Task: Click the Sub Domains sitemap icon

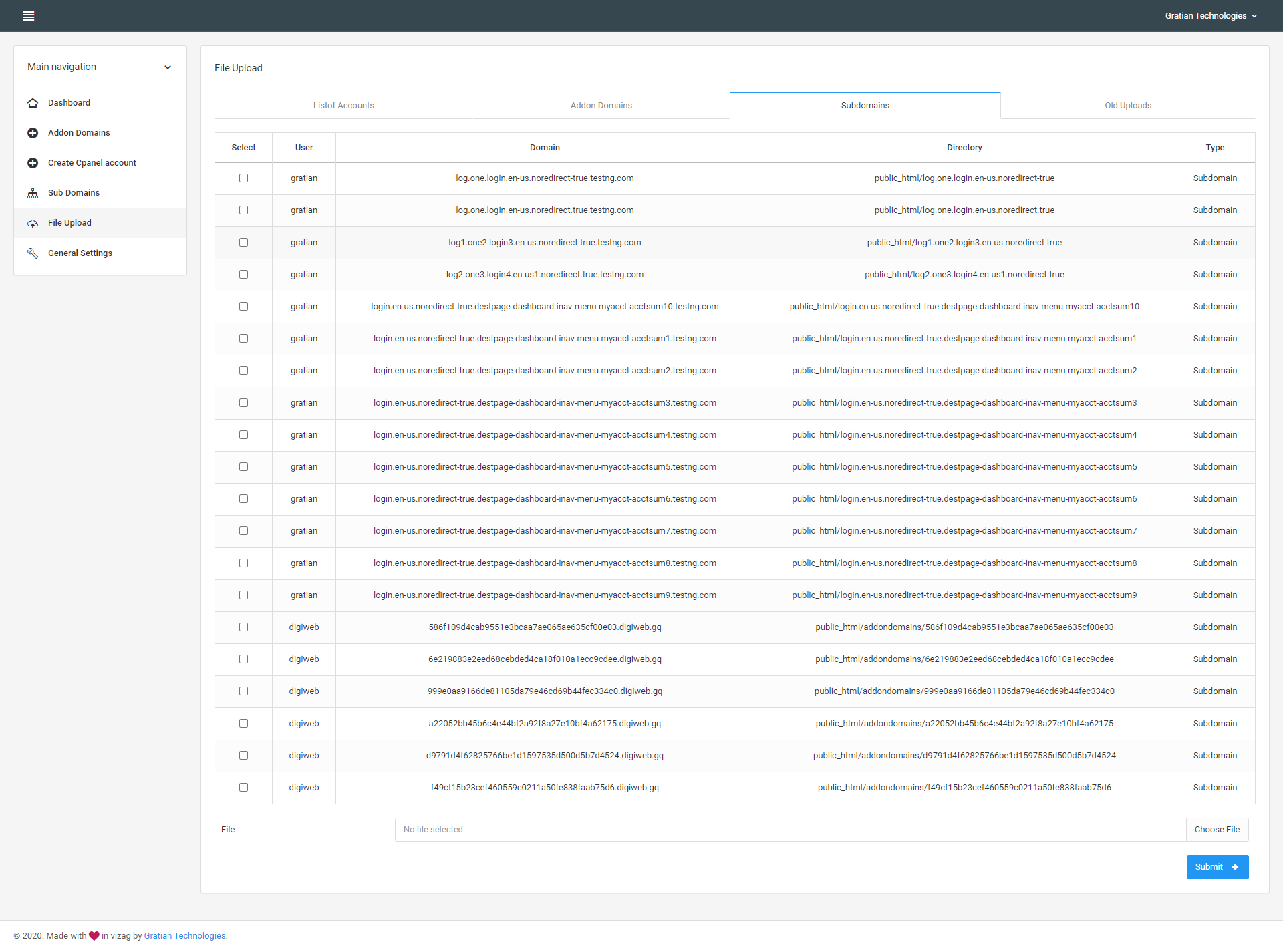Action: click(33, 193)
